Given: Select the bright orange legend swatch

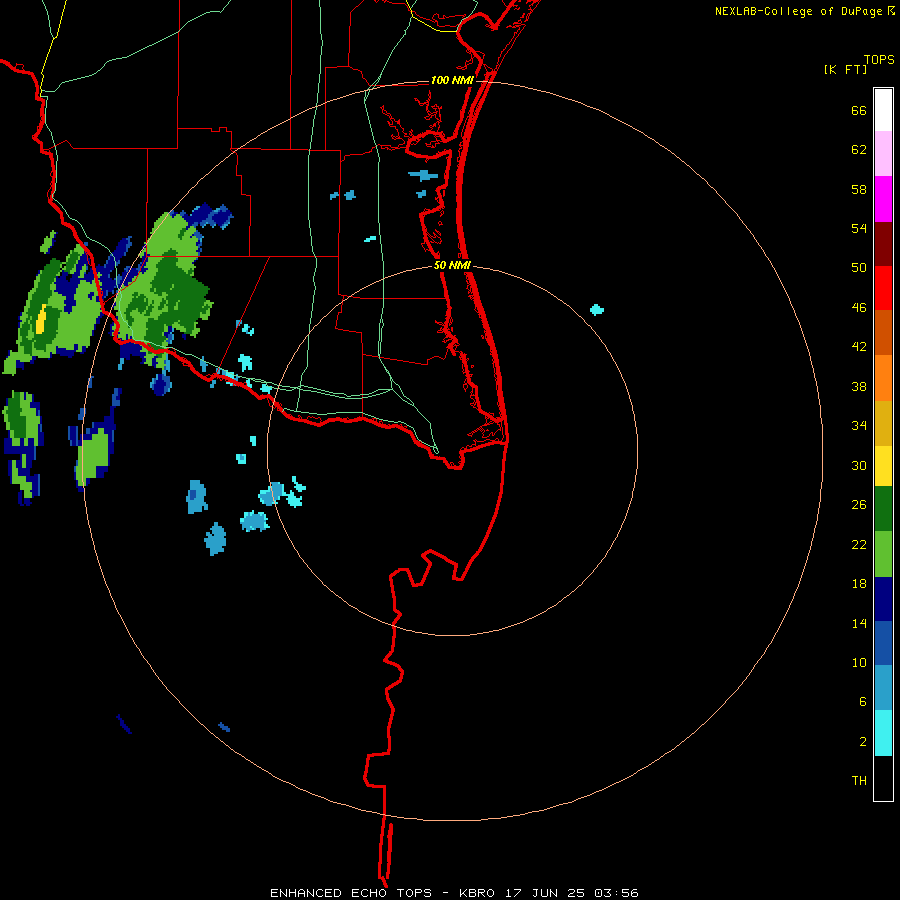Looking at the screenshot, I should click(883, 378).
